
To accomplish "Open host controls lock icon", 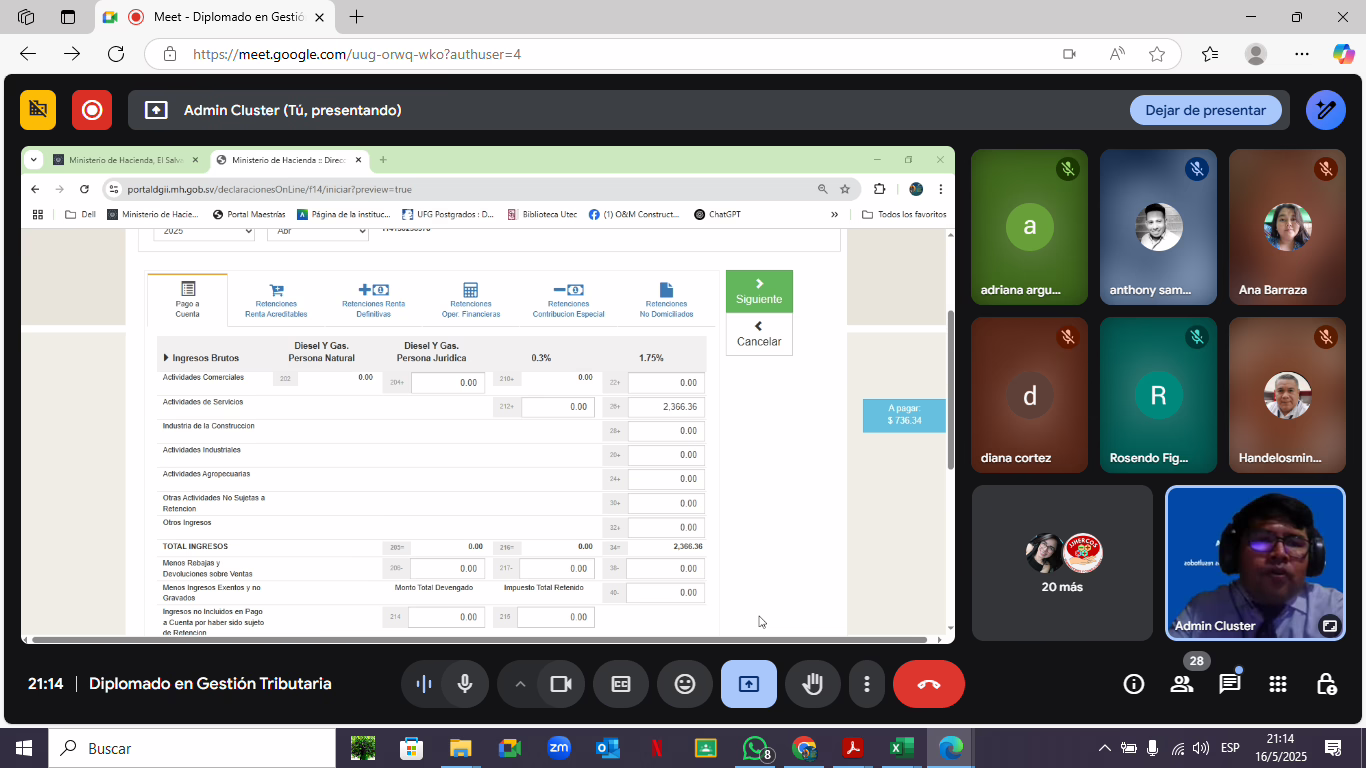I will tap(1326, 684).
